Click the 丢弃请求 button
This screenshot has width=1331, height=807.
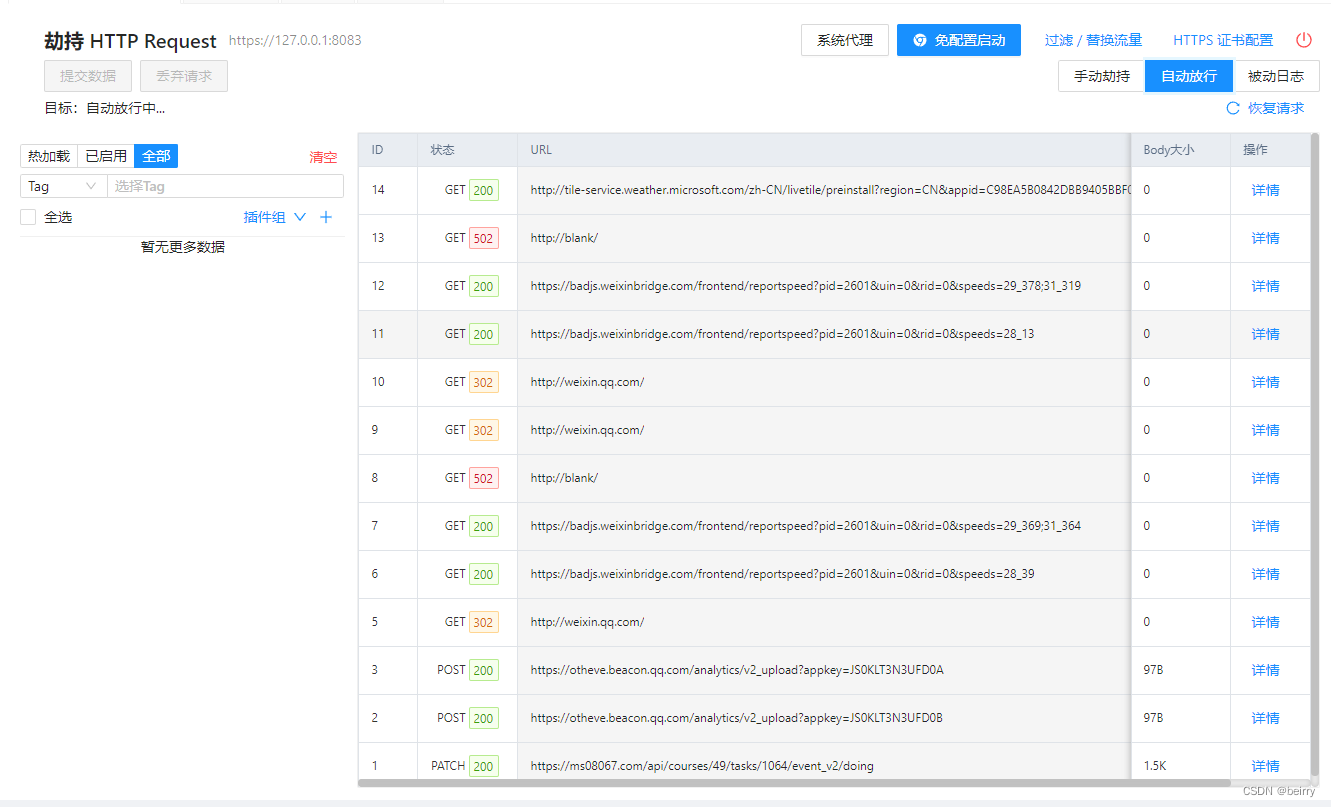[x=184, y=76]
